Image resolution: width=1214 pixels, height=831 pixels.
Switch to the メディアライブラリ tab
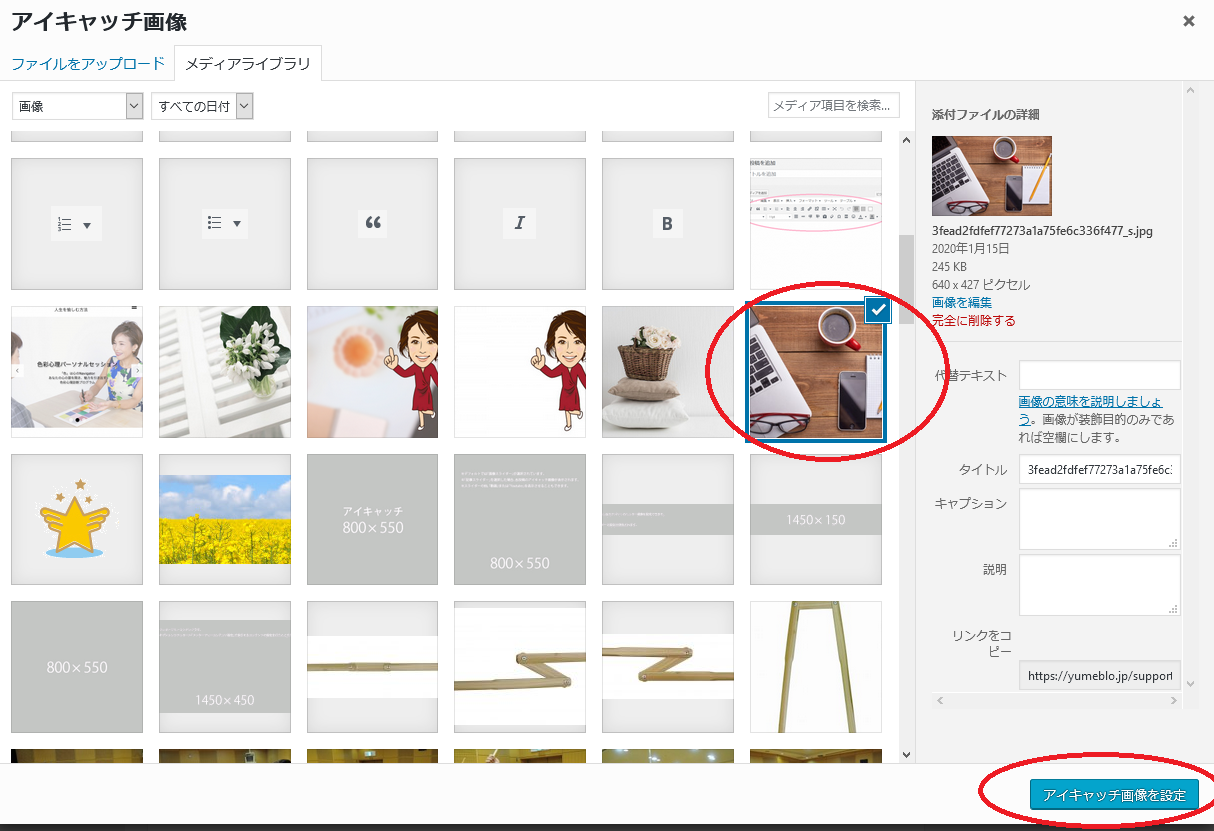click(248, 64)
